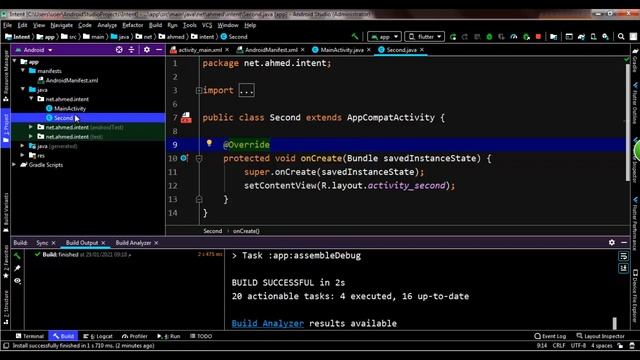Switch to activity_main.xml editor tab
640x360 pixels.
[200, 50]
